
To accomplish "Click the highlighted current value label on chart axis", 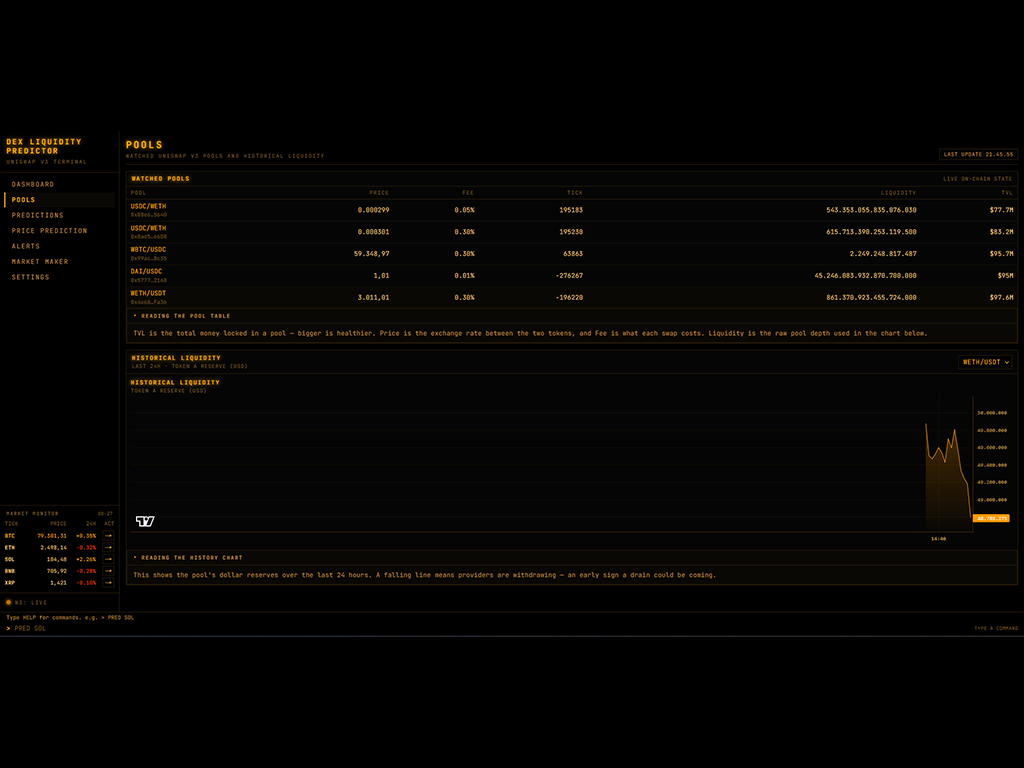I will 991,519.
